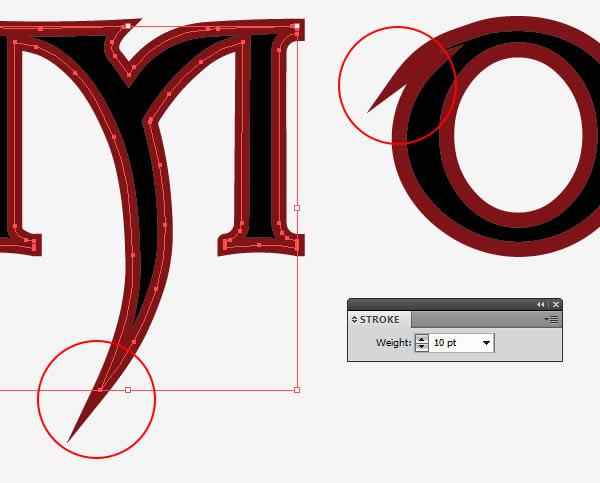This screenshot has width=600, height=483.
Task: Cycle Stroke panel display via tab arrows
Action: (354, 320)
